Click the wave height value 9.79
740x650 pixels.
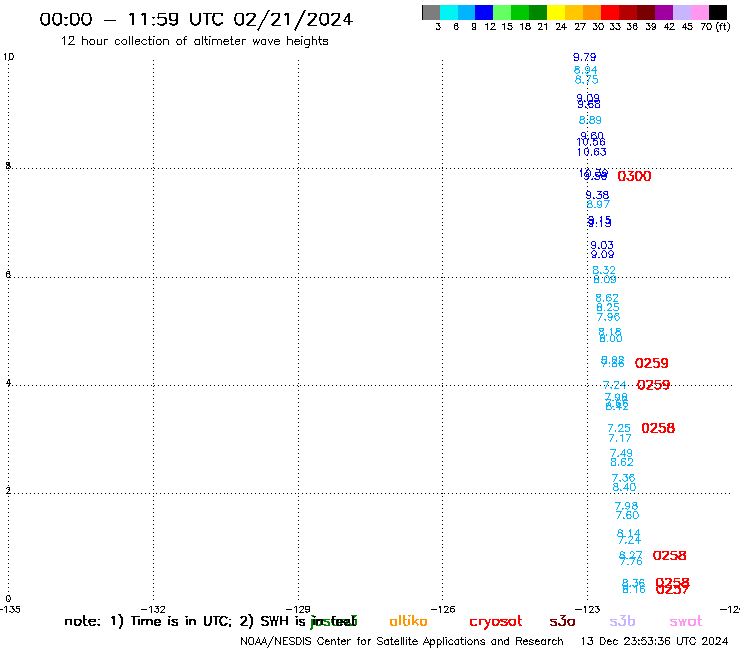[584, 57]
